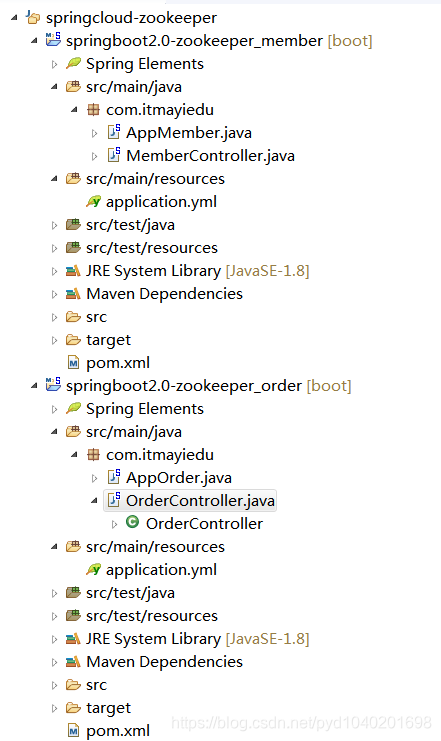Select MemberController.java file name
The image size is (441, 741).
pyautogui.click(x=210, y=156)
